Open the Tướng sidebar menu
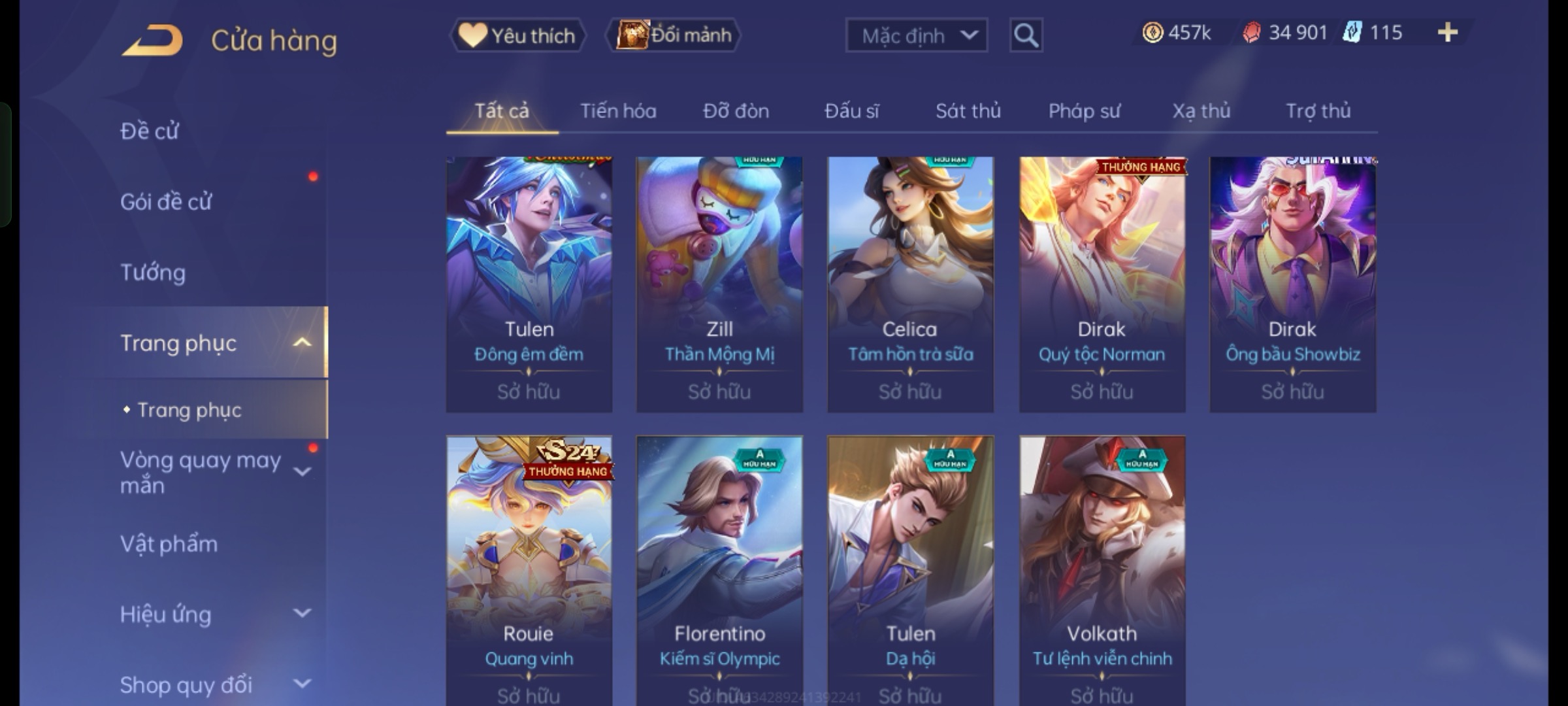Screen dimensions: 1568x706 (153, 273)
